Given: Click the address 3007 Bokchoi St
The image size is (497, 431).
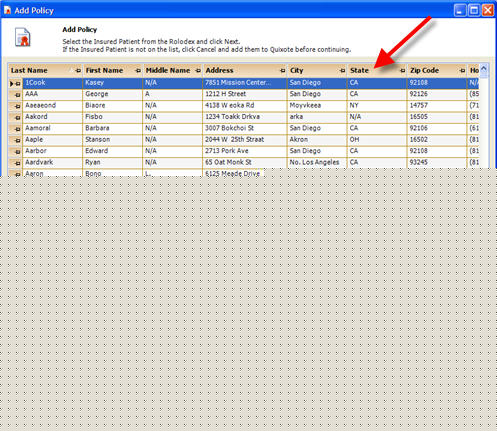Looking at the screenshot, I should pyautogui.click(x=229, y=128).
